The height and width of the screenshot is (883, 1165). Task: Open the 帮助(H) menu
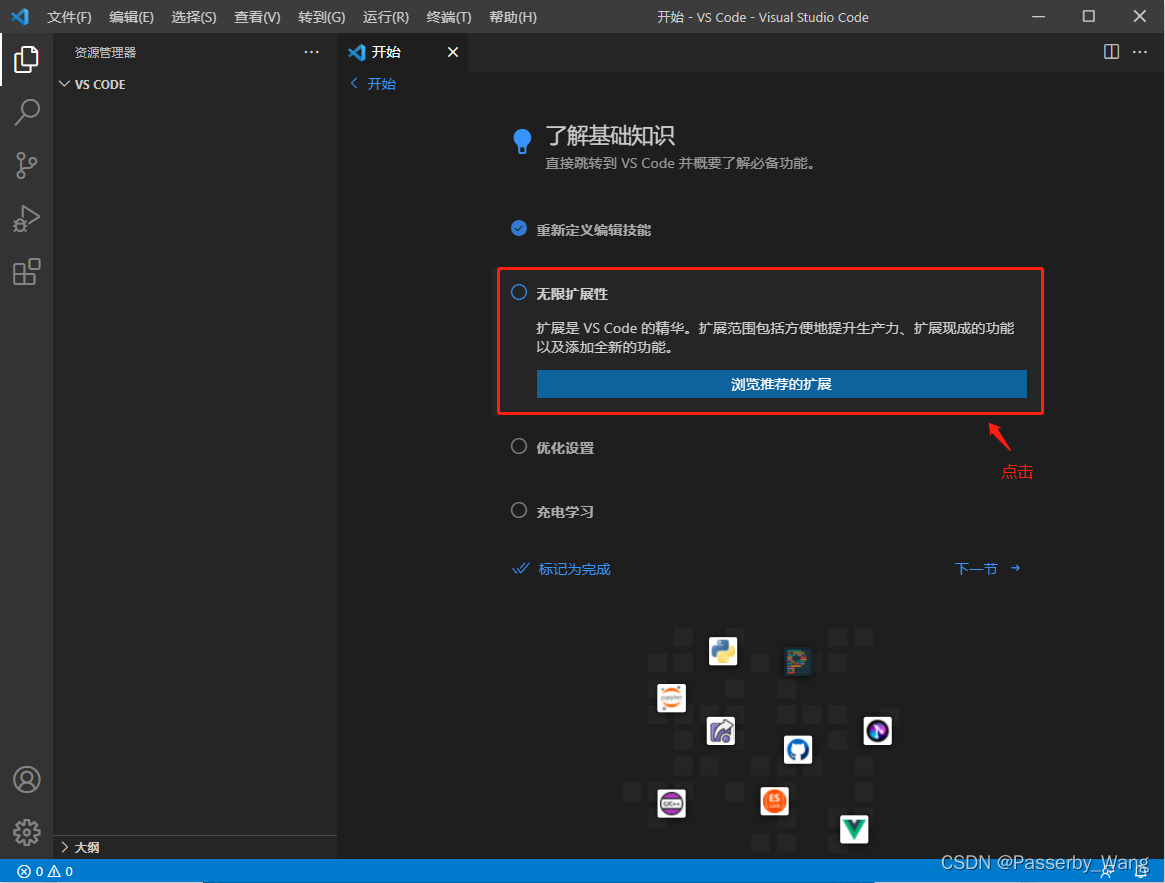click(513, 17)
